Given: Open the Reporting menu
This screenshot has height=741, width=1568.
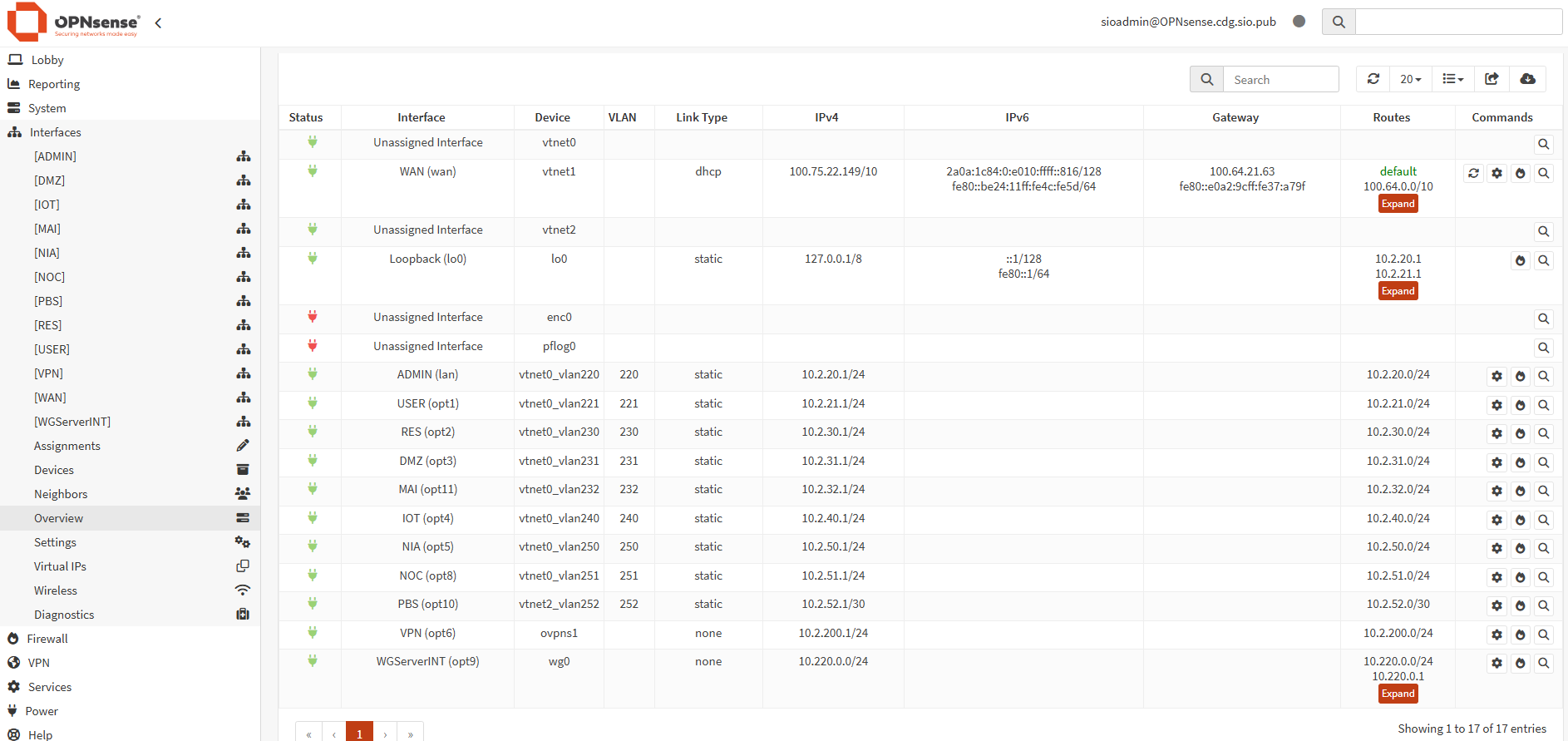Looking at the screenshot, I should [130, 84].
